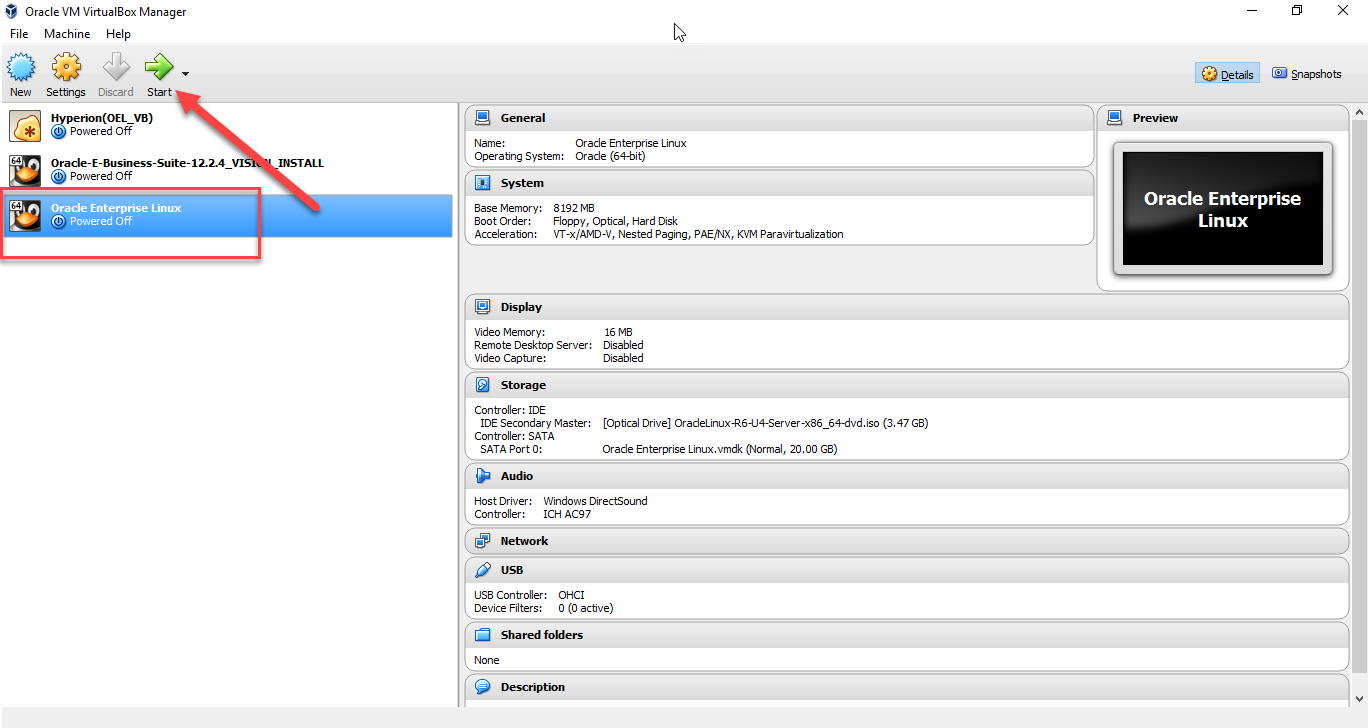This screenshot has width=1368, height=728.
Task: Open the Start button dropdown arrow
Action: tap(185, 73)
